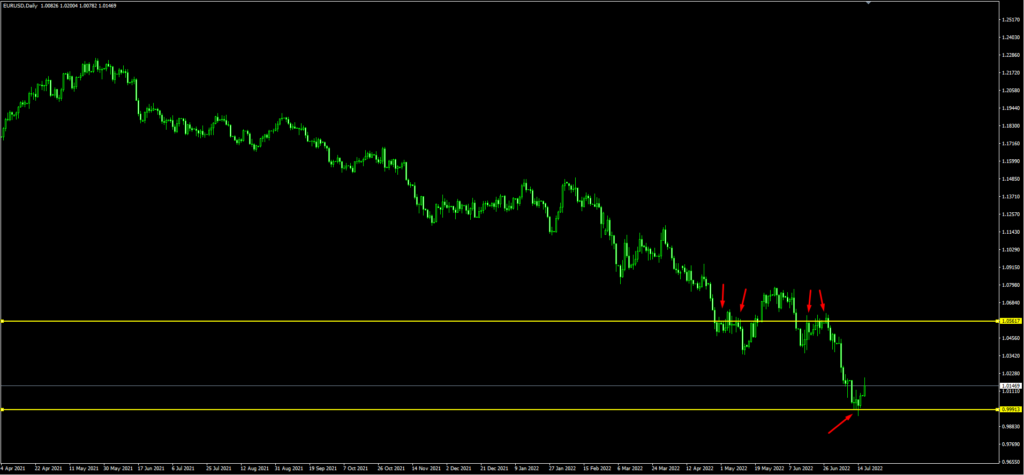The image size is (1024, 475).
Task: Click the 4 Apr 2021 date label
Action: [x=13, y=468]
